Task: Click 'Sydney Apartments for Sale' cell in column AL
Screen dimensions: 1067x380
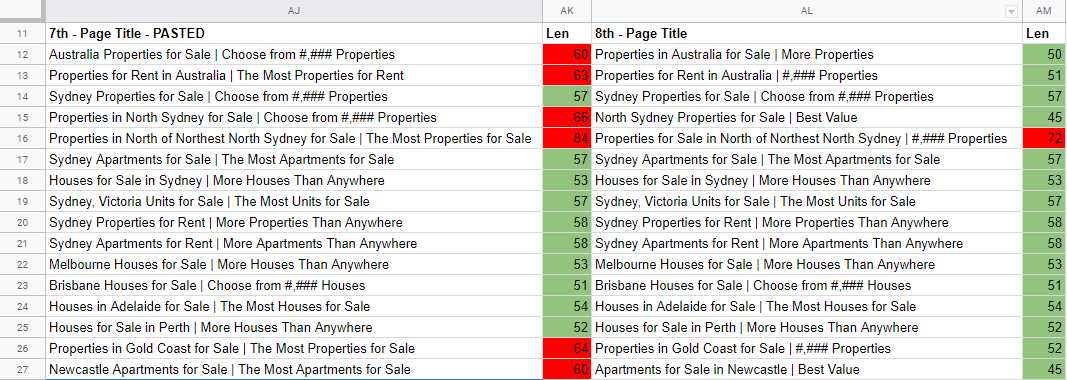Action: pos(807,159)
